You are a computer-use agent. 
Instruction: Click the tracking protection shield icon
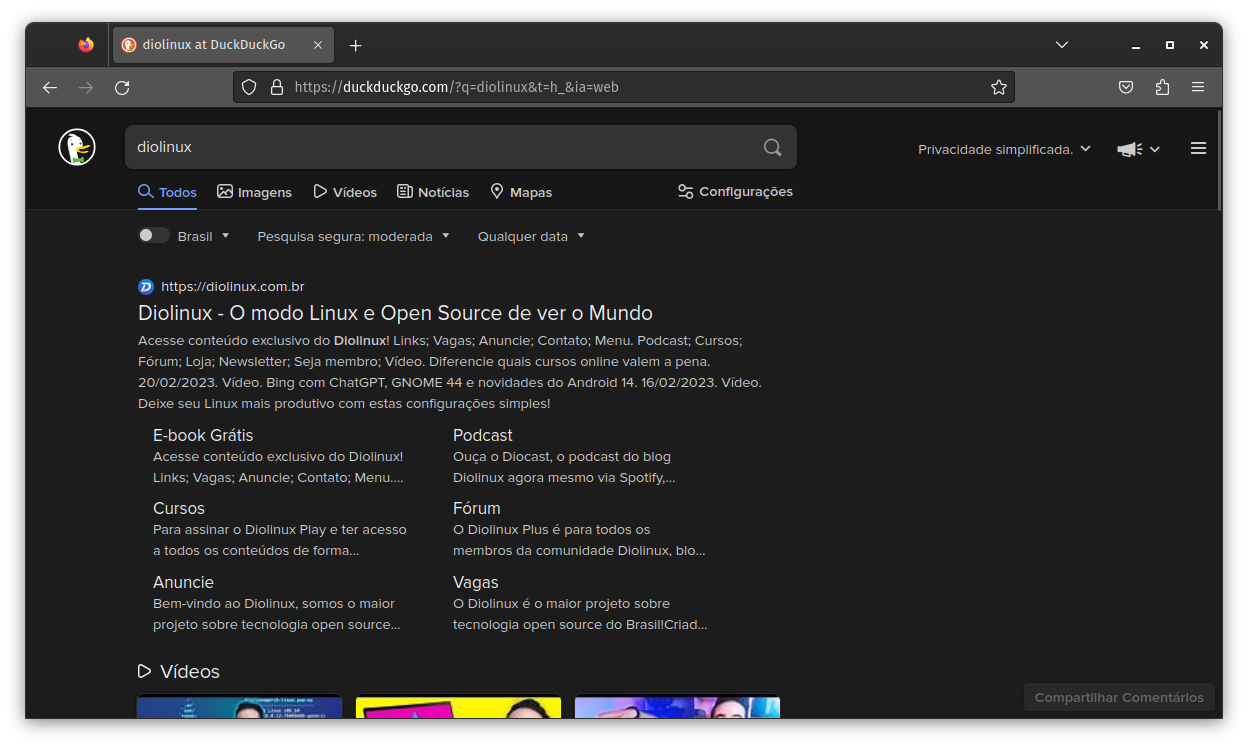pyautogui.click(x=249, y=87)
